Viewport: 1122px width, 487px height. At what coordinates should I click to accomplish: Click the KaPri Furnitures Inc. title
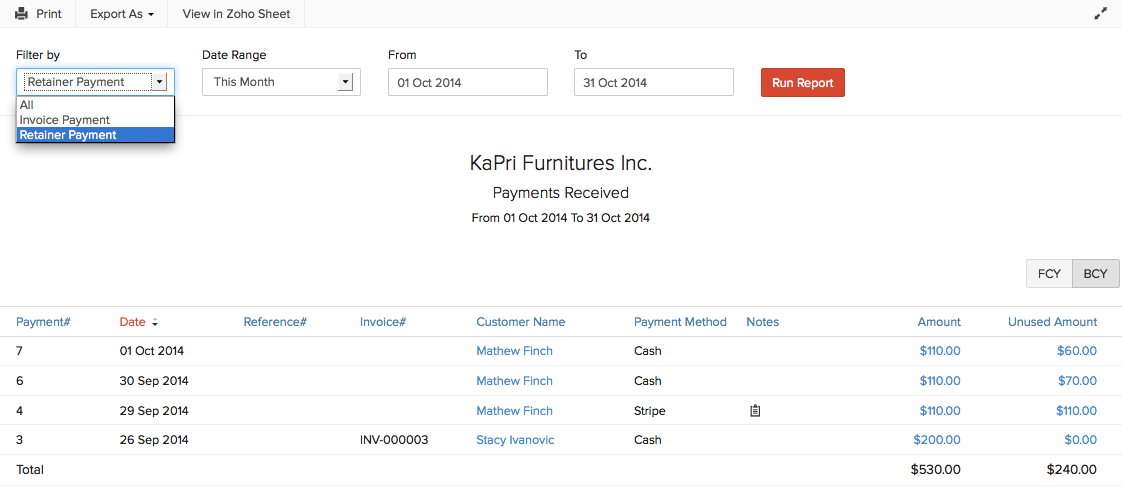coord(561,163)
